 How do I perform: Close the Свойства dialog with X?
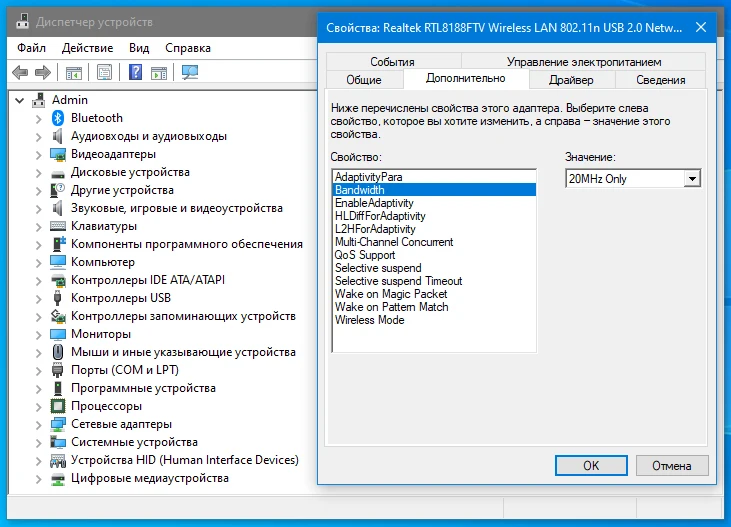click(701, 28)
